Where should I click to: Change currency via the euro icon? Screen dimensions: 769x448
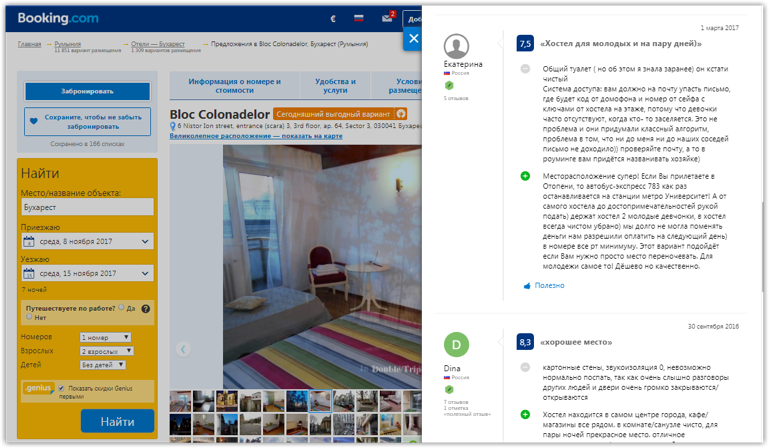point(333,19)
